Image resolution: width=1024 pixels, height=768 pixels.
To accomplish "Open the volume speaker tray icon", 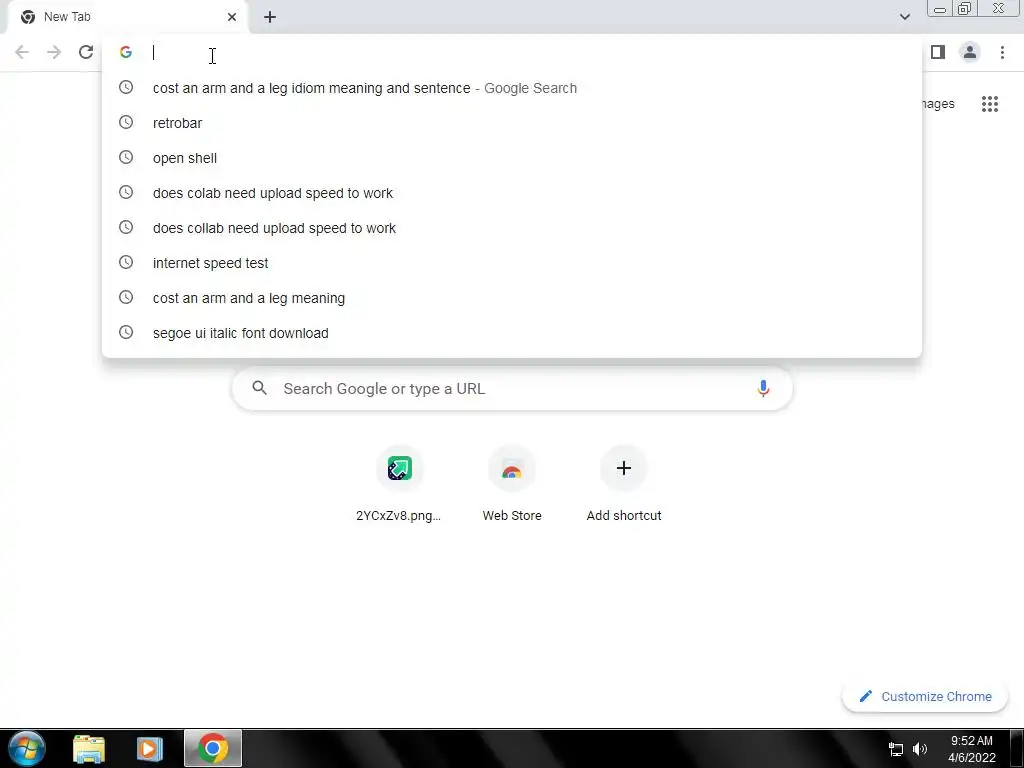I will click(x=920, y=749).
